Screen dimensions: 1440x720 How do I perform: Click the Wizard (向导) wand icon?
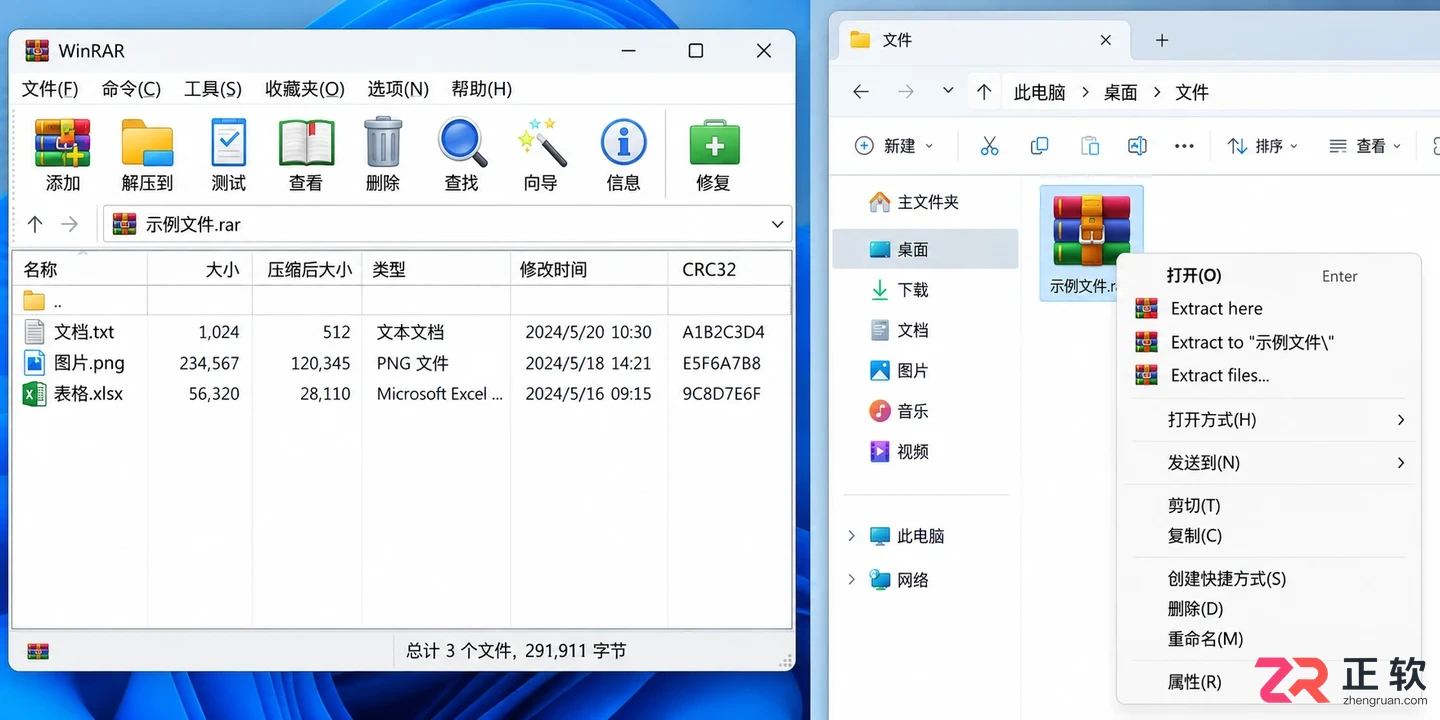(541, 143)
